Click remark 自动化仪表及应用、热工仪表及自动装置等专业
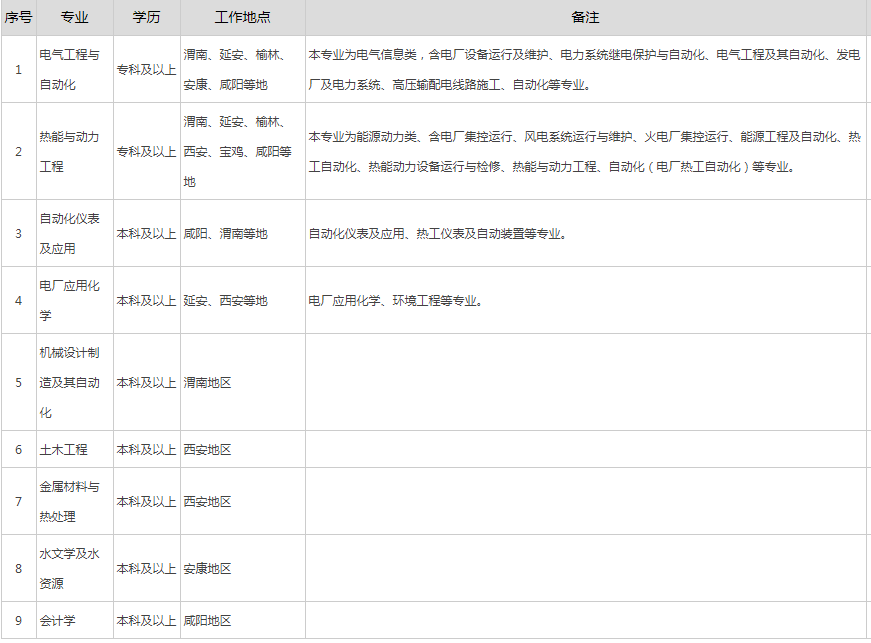871x643 pixels. (438, 234)
